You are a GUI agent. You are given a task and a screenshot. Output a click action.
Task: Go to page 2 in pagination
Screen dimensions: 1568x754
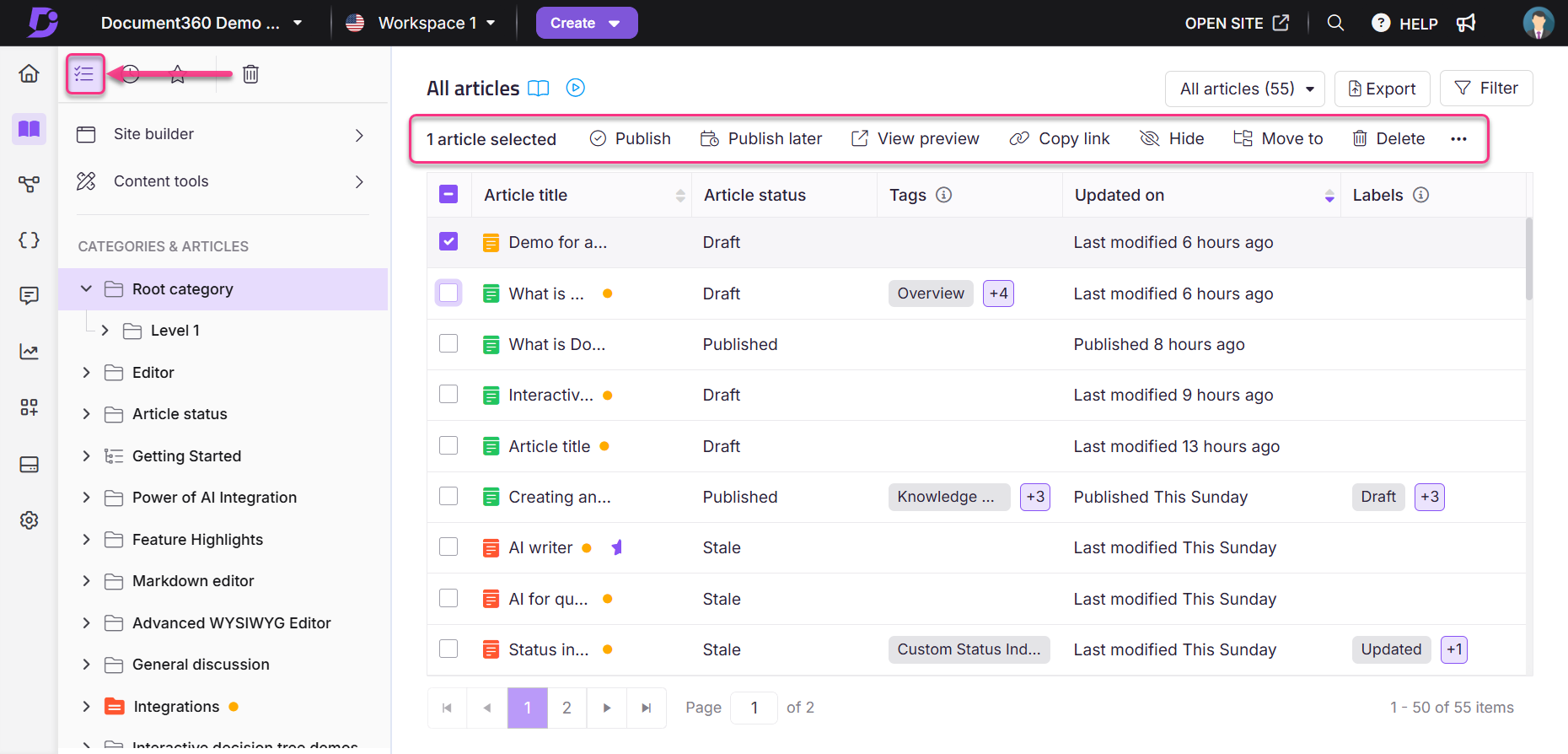point(567,708)
